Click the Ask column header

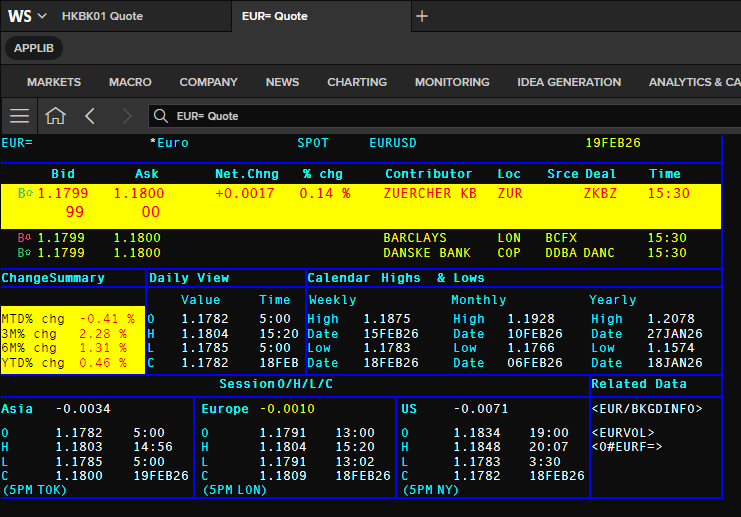[146, 174]
